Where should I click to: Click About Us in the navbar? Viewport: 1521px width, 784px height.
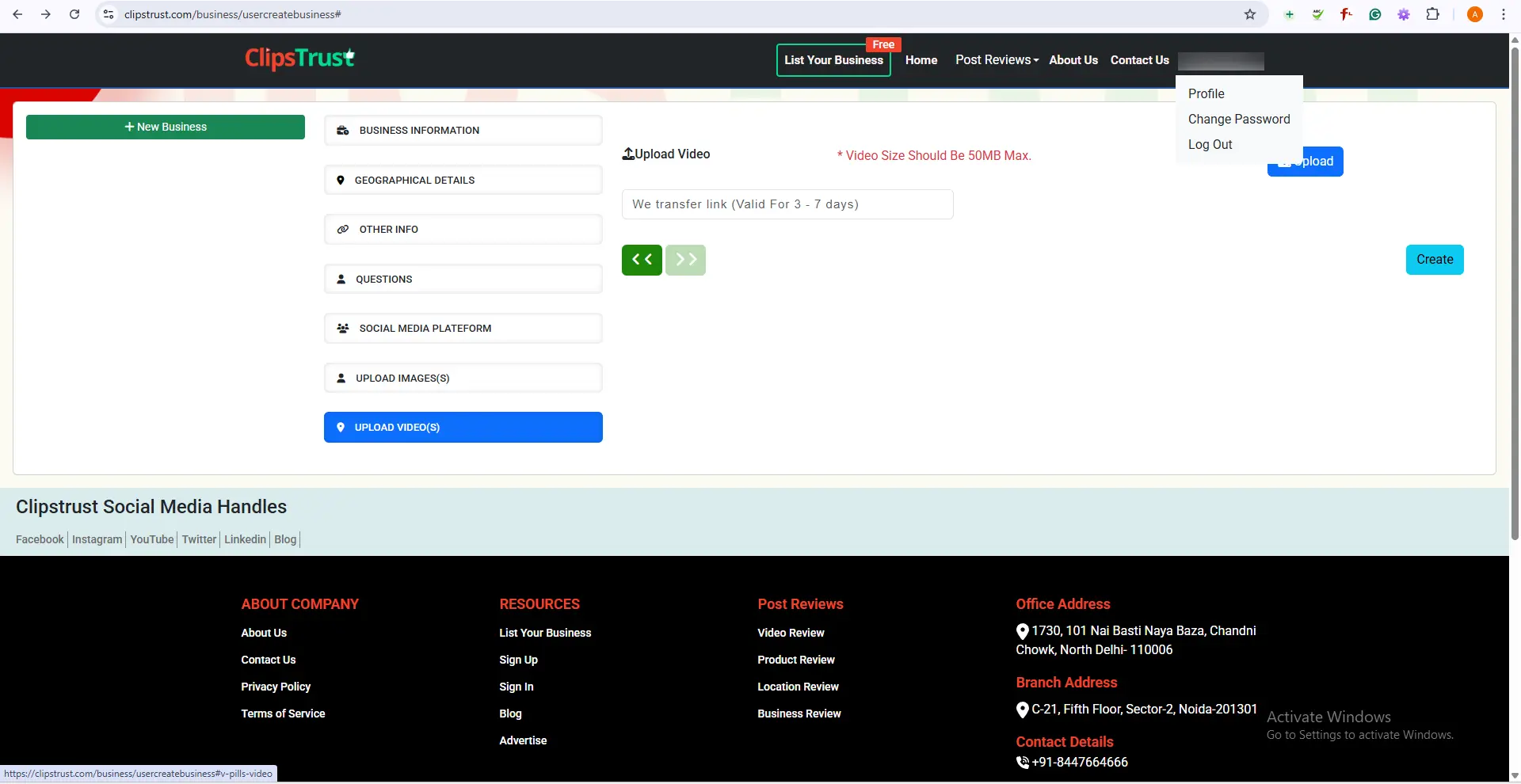[x=1073, y=60]
